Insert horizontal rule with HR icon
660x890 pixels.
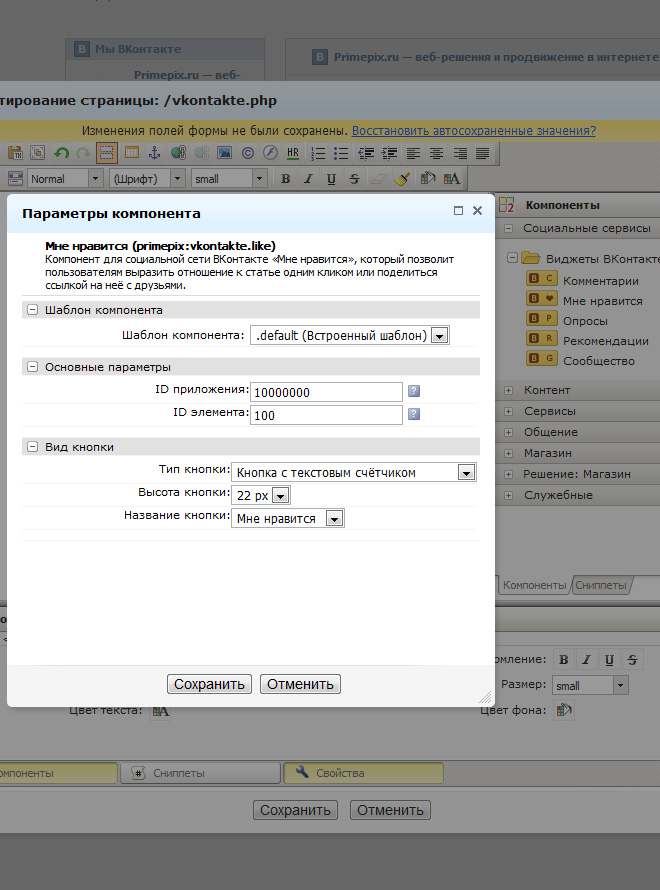coord(292,153)
